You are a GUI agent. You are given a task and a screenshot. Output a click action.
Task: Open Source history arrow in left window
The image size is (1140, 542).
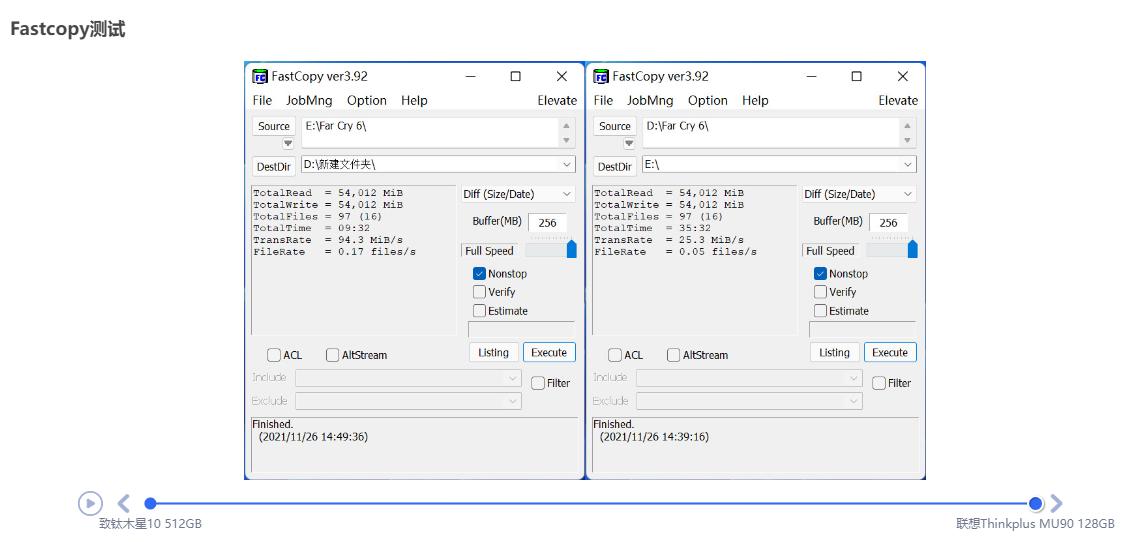[x=288, y=144]
